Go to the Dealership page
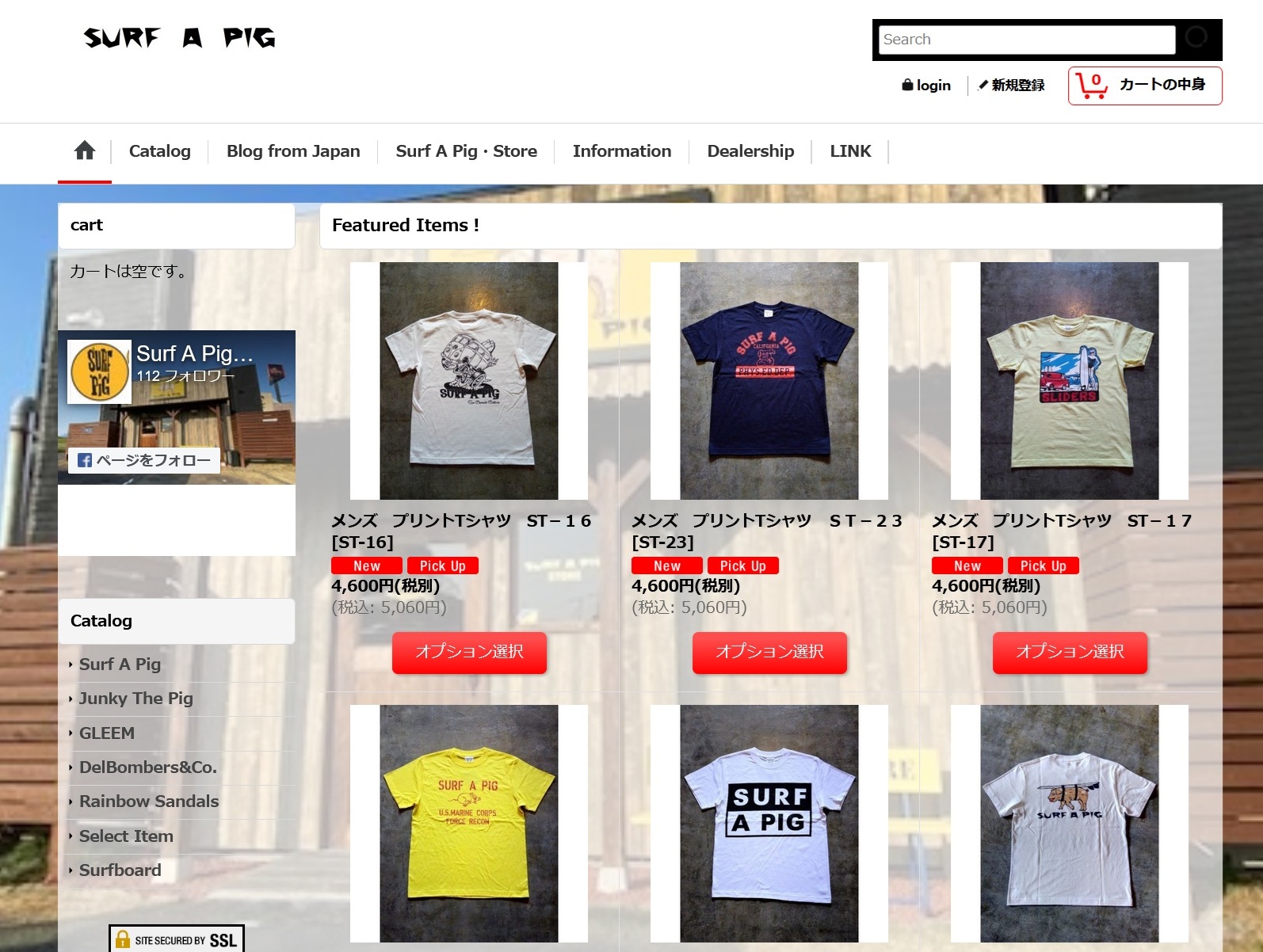 coord(750,150)
